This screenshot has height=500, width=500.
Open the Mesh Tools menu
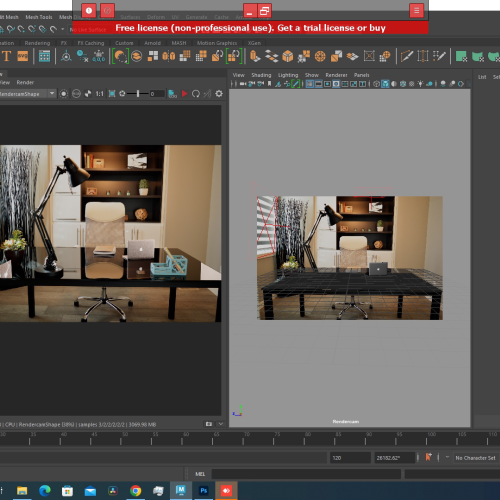(39, 17)
